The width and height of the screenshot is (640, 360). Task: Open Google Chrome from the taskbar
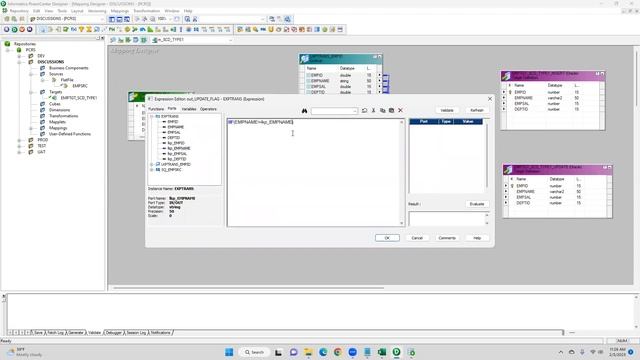pyautogui.click(x=338, y=352)
